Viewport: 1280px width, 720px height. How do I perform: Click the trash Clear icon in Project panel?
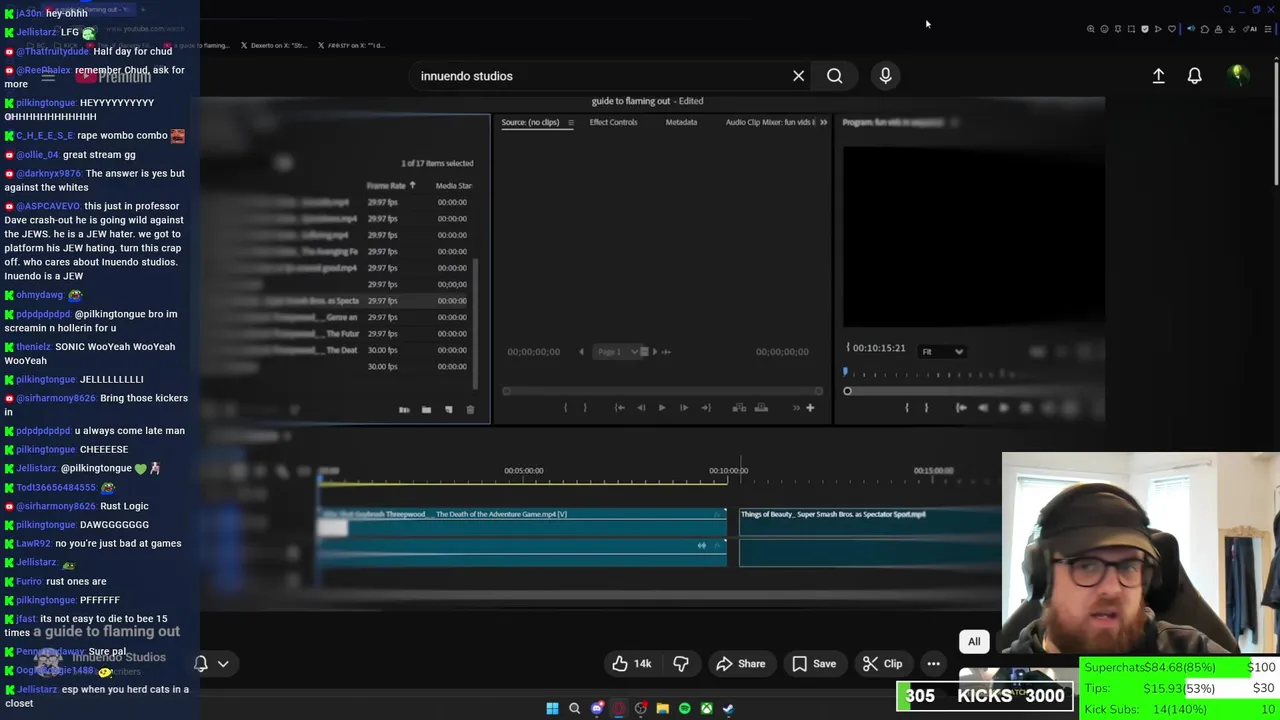point(470,409)
